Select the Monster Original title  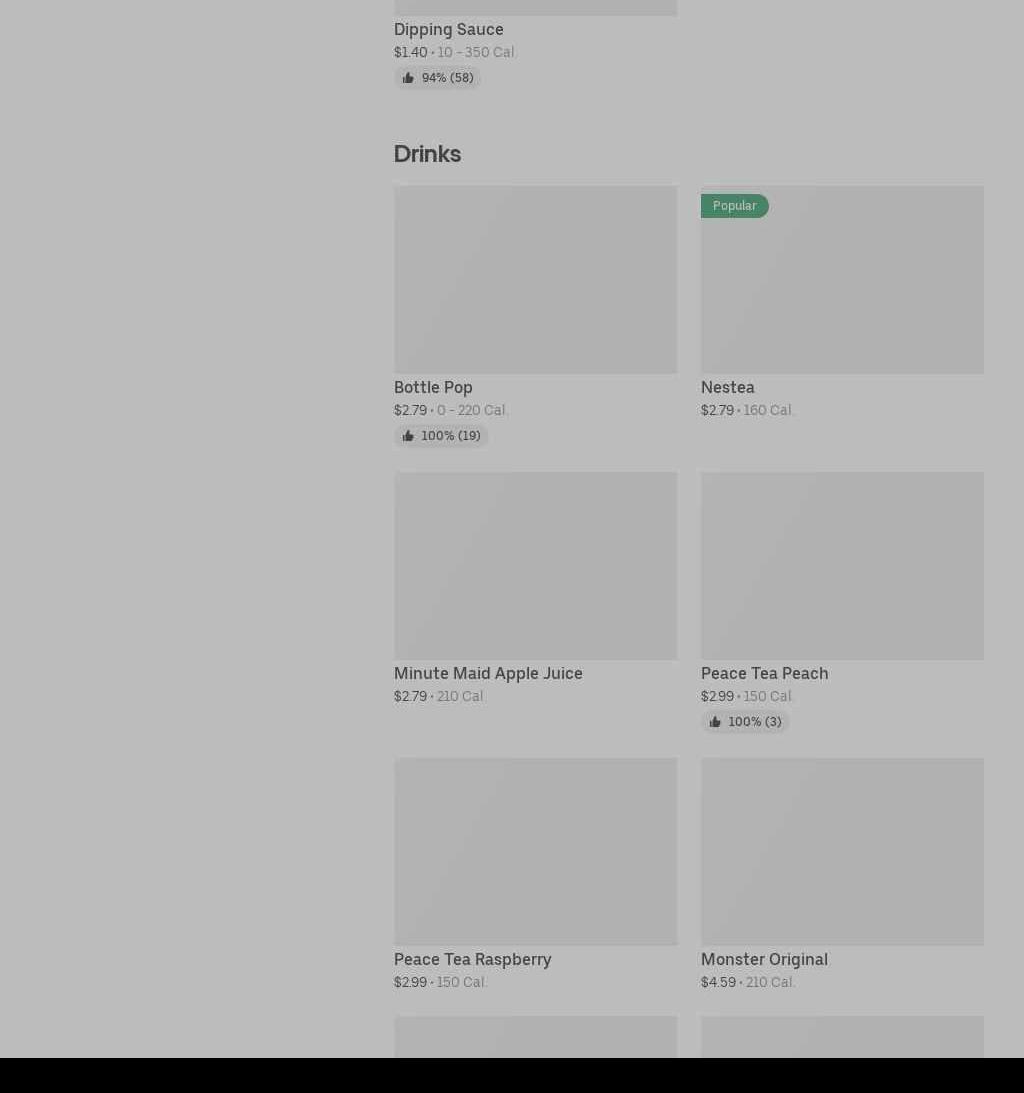click(x=764, y=959)
